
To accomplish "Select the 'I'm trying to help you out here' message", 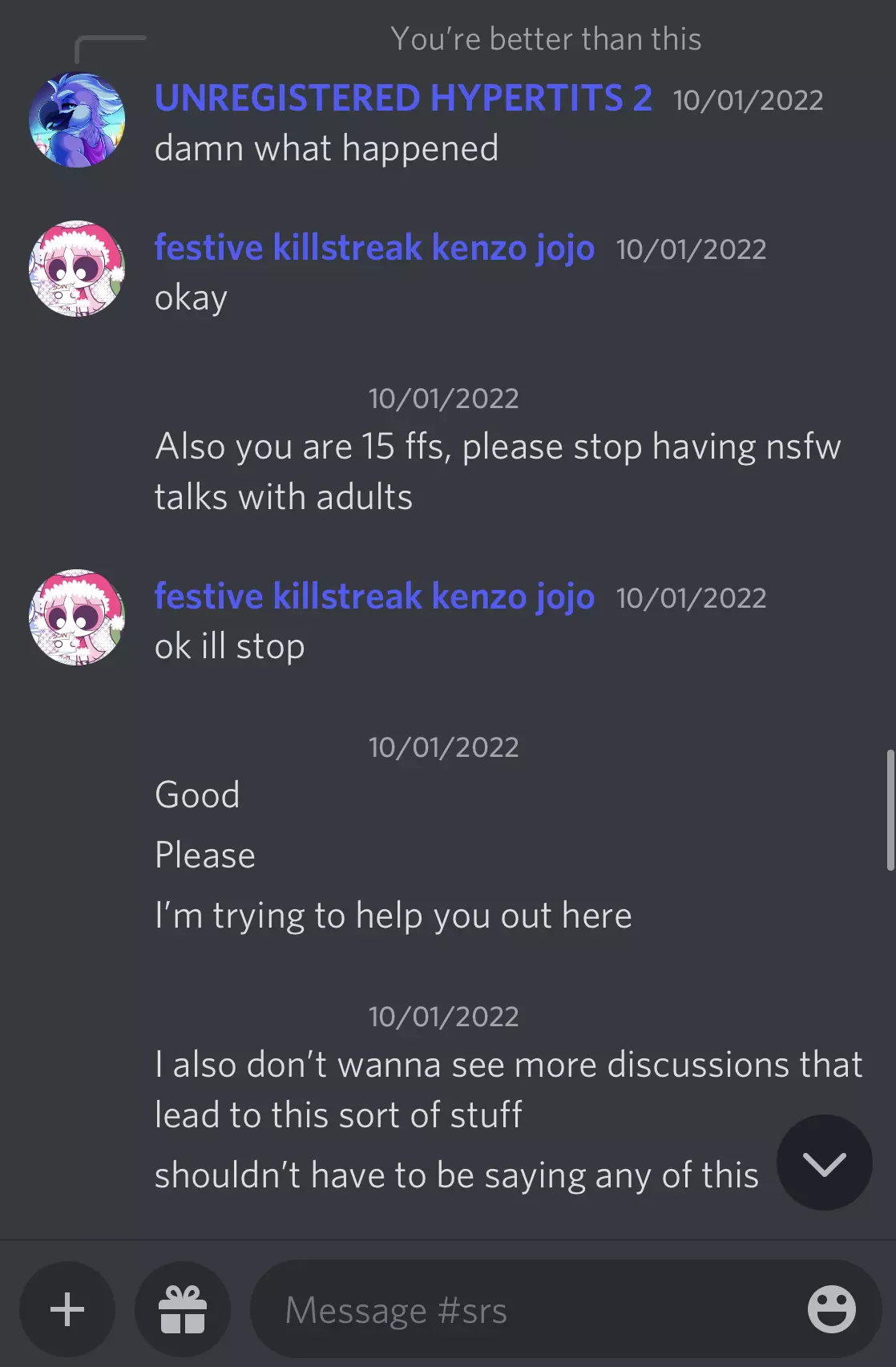I will tap(394, 916).
